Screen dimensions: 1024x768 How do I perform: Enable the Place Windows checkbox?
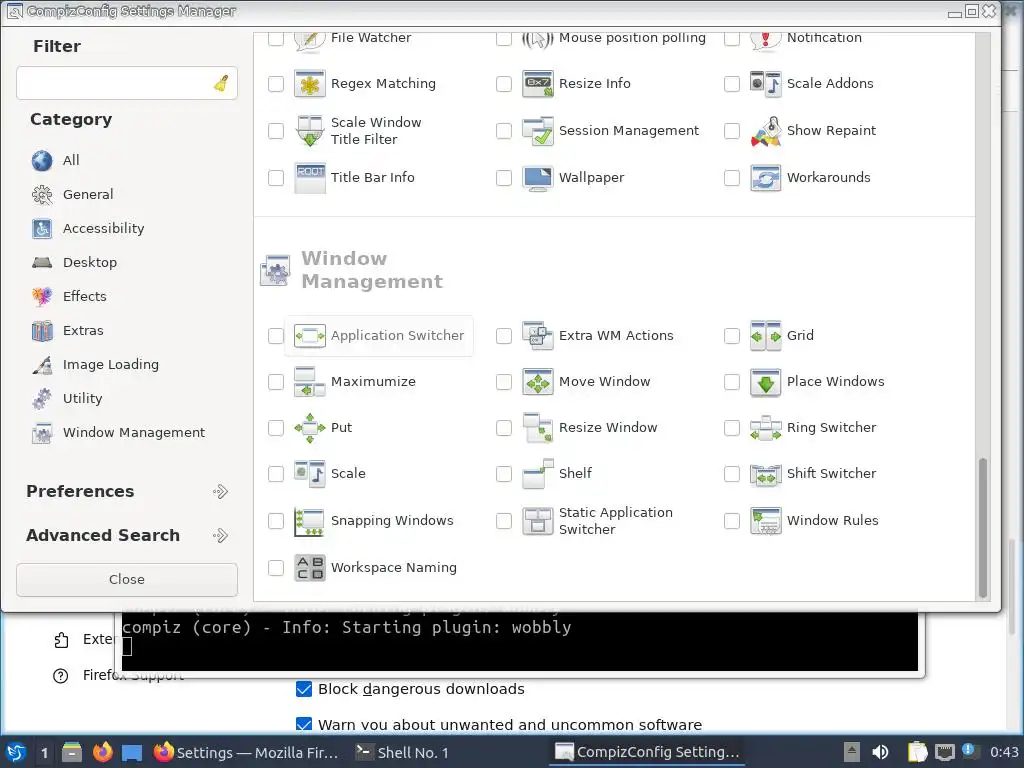[x=731, y=382]
